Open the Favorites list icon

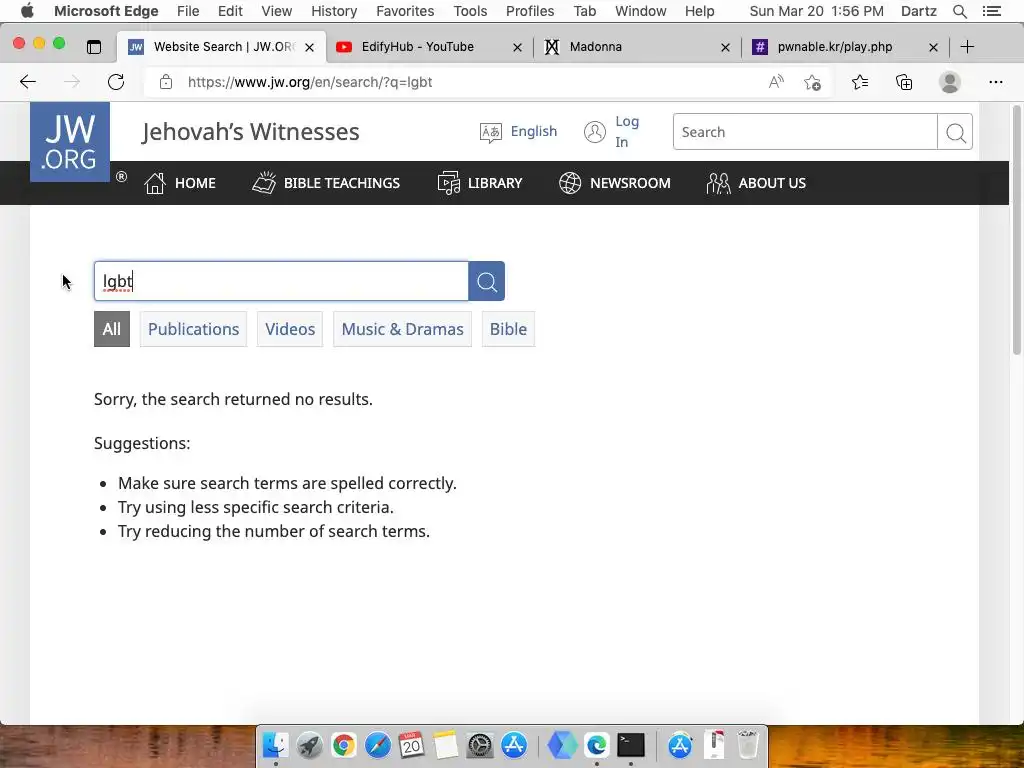(x=859, y=82)
